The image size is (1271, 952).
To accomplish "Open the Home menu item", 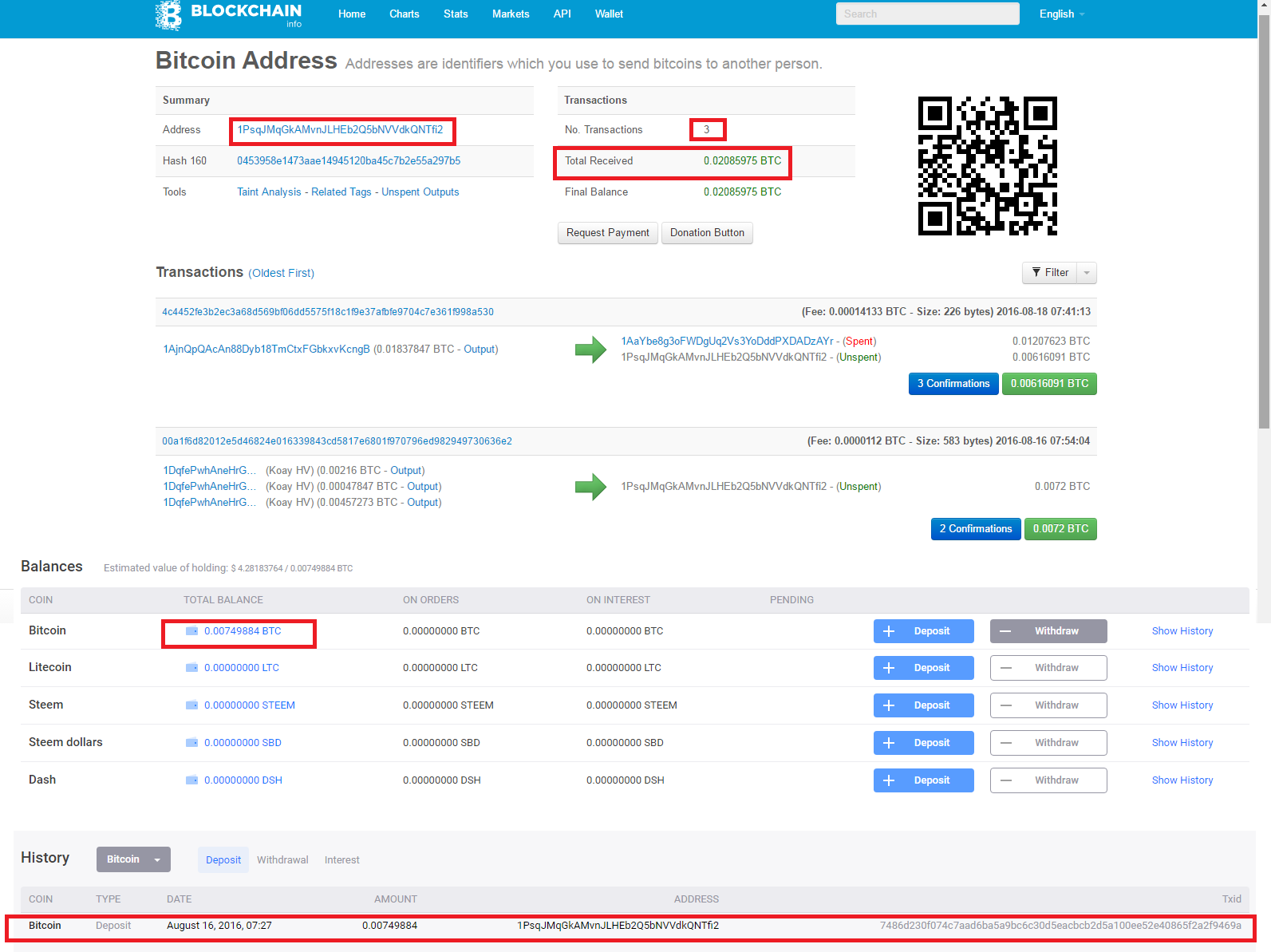I will pos(352,14).
